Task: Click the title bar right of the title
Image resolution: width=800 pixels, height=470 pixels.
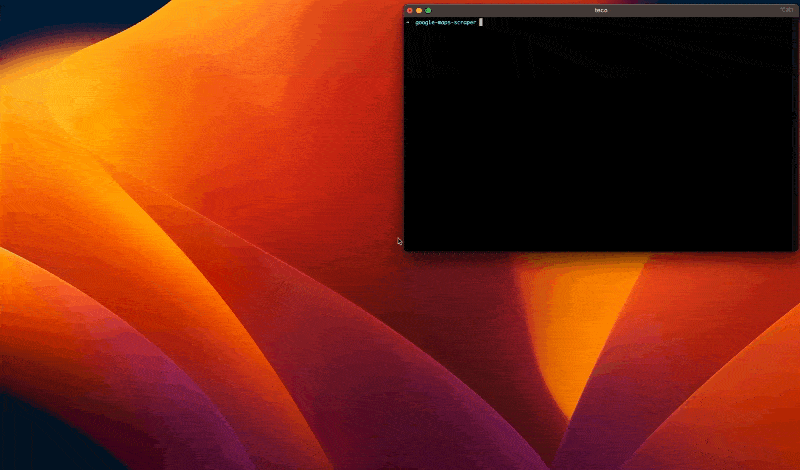Action: click(700, 10)
